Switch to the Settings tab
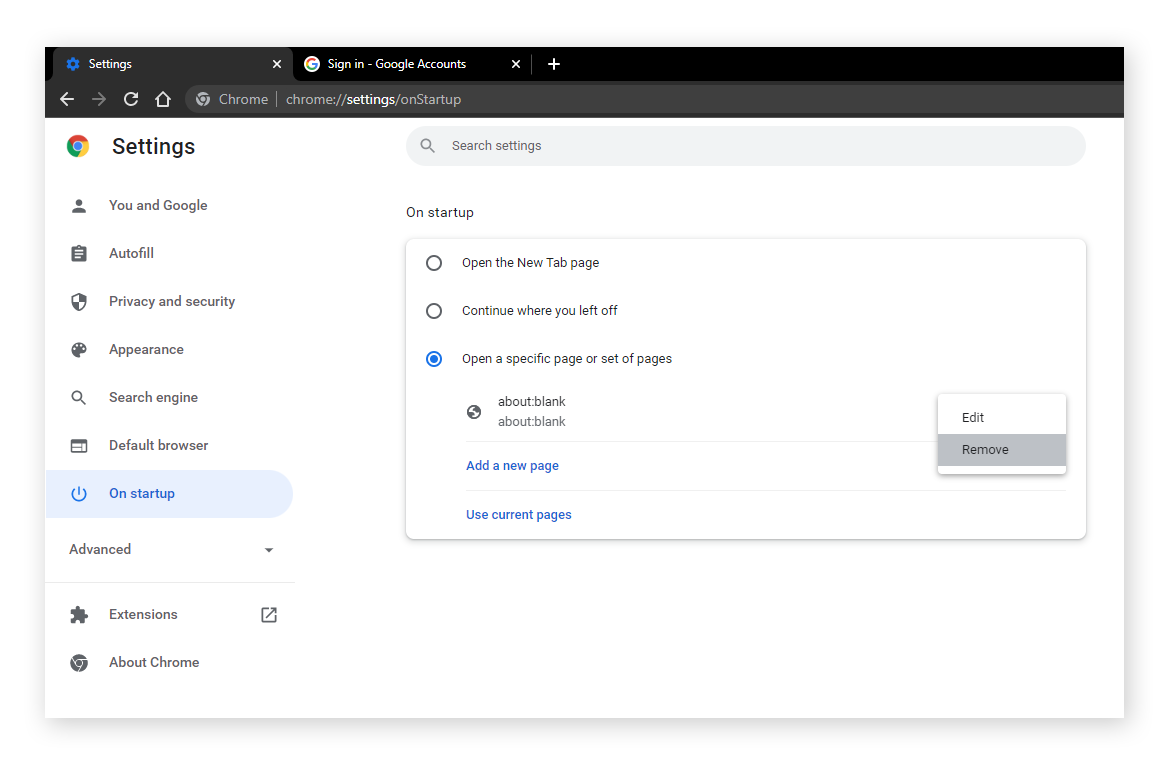The image size is (1172, 766). click(x=173, y=64)
